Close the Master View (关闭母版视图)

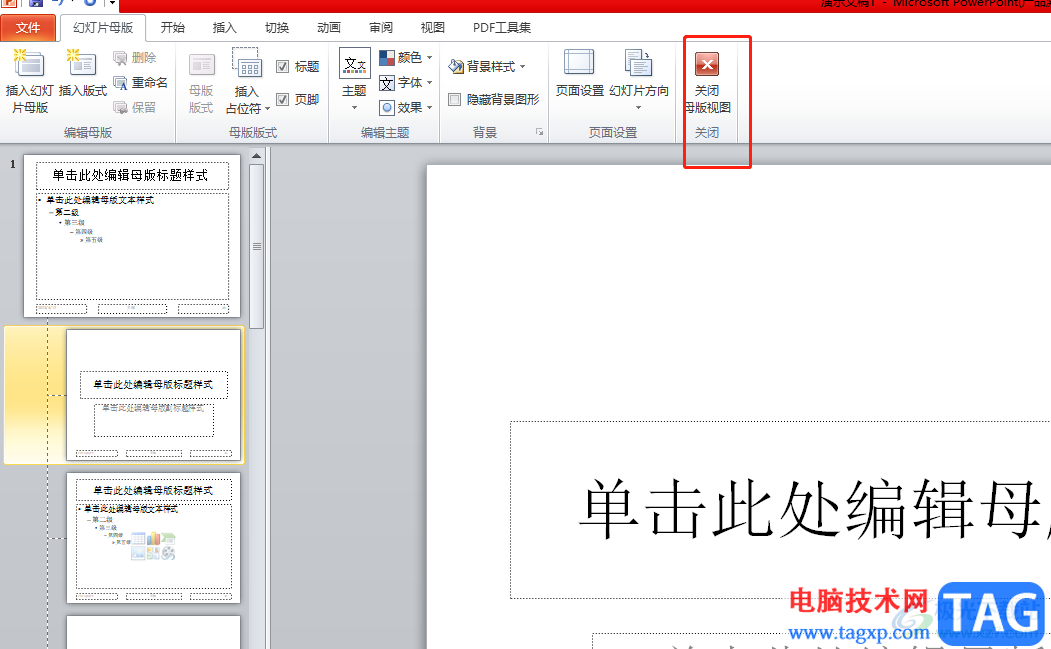pos(707,83)
